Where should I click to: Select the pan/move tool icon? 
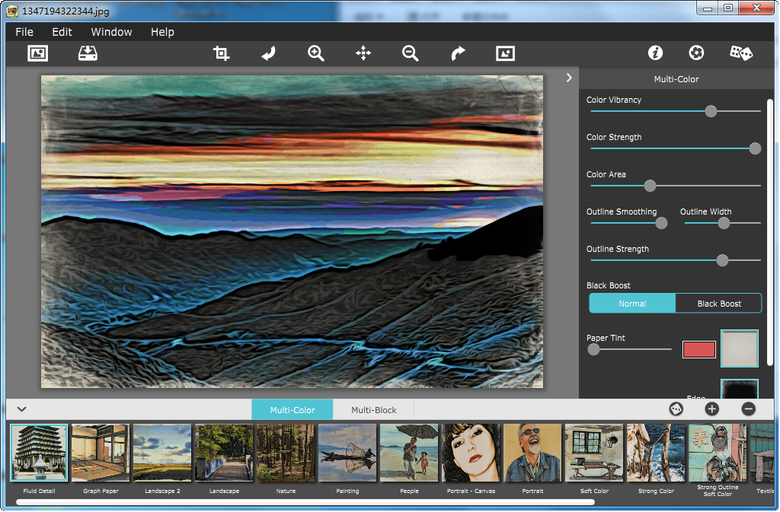(x=363, y=54)
